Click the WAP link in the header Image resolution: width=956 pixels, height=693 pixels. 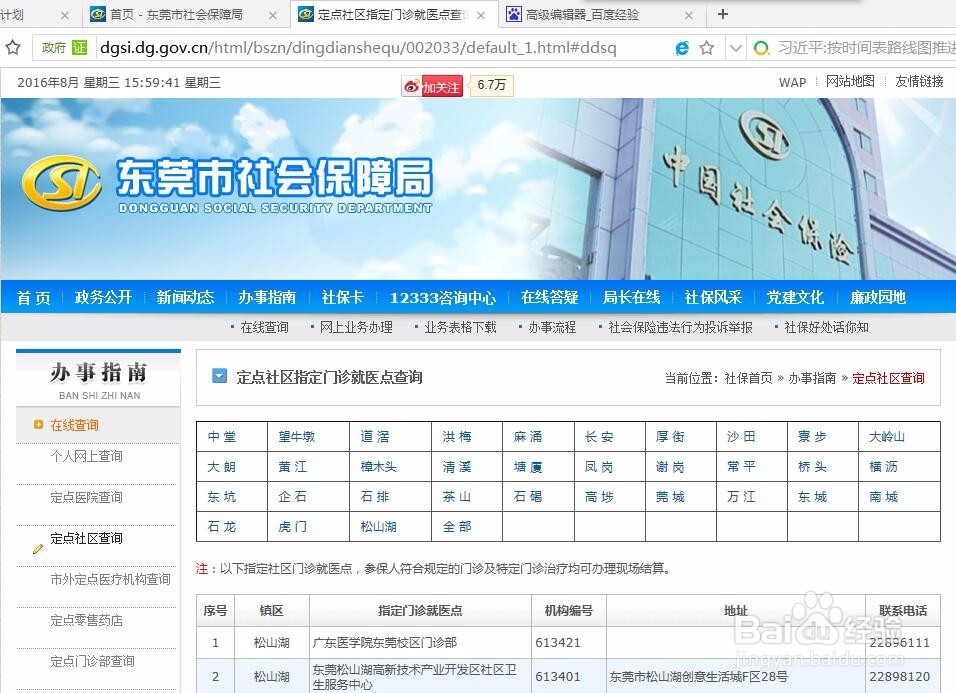[x=793, y=82]
